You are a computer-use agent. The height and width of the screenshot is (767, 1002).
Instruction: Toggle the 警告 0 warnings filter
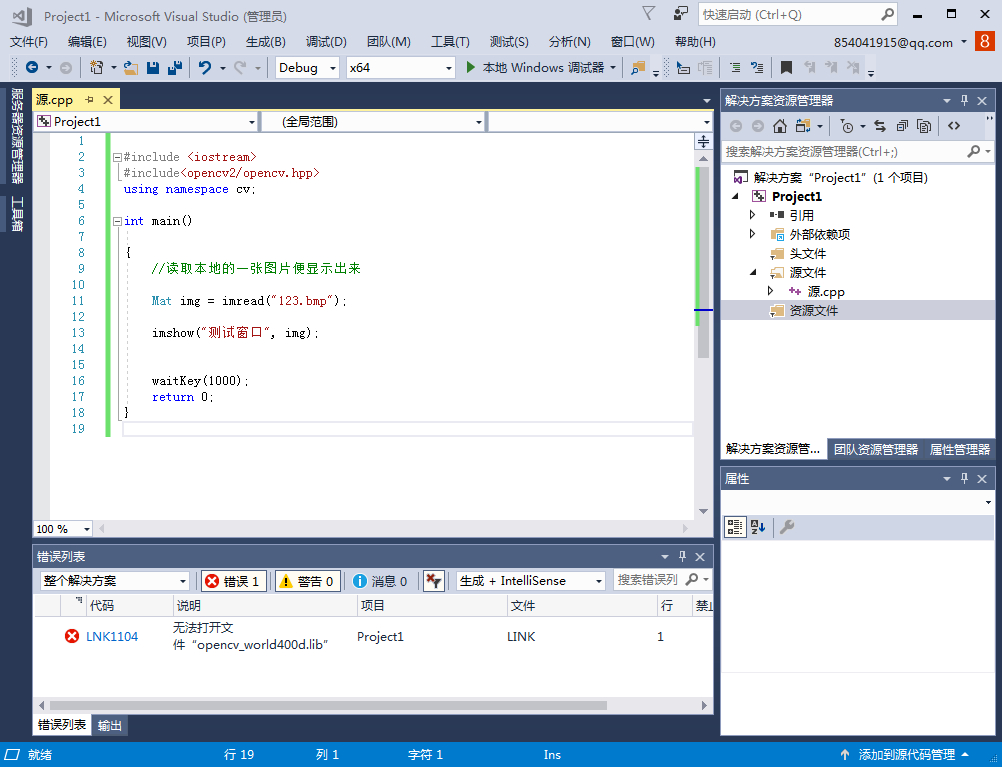click(x=307, y=581)
